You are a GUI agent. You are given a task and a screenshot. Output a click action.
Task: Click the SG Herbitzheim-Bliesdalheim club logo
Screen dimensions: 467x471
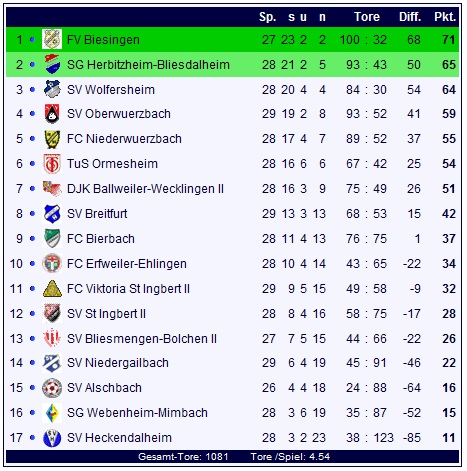52,64
